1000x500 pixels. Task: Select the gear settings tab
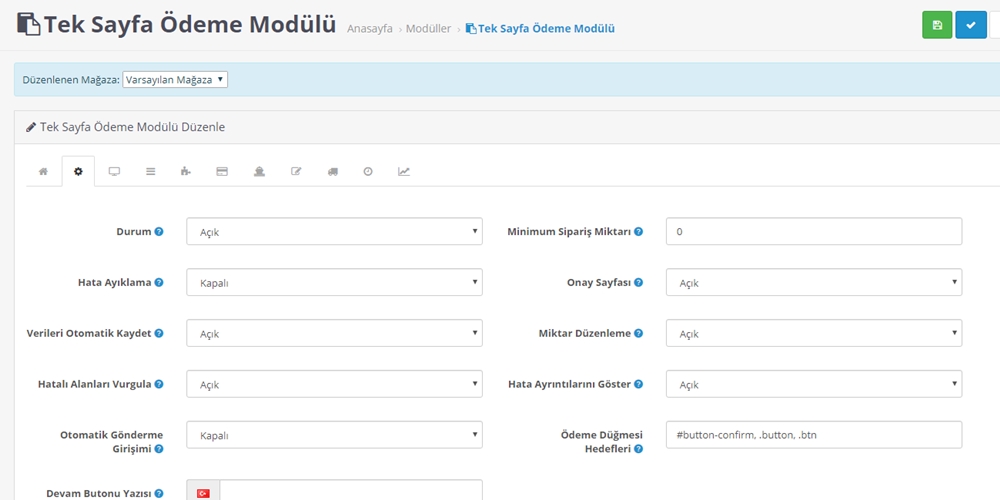coord(78,172)
